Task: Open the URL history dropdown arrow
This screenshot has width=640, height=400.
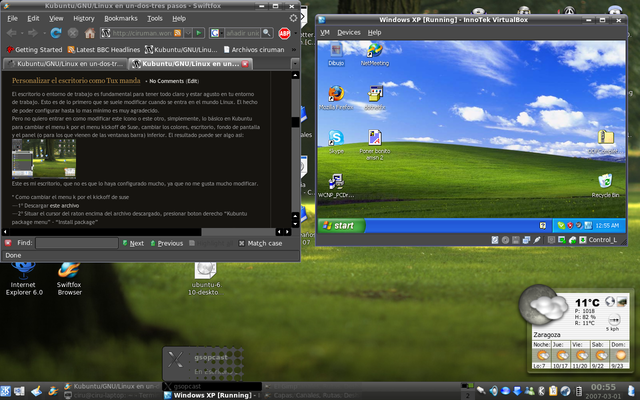Action: click(188, 33)
